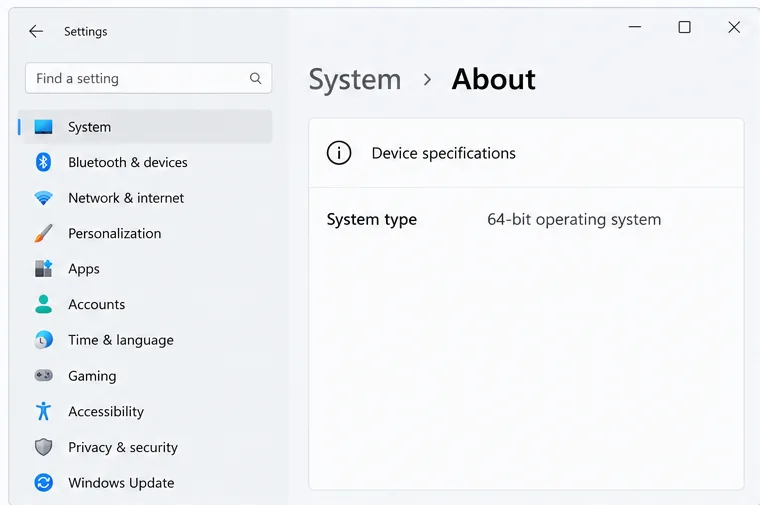Open Accounts settings

[x=97, y=304]
